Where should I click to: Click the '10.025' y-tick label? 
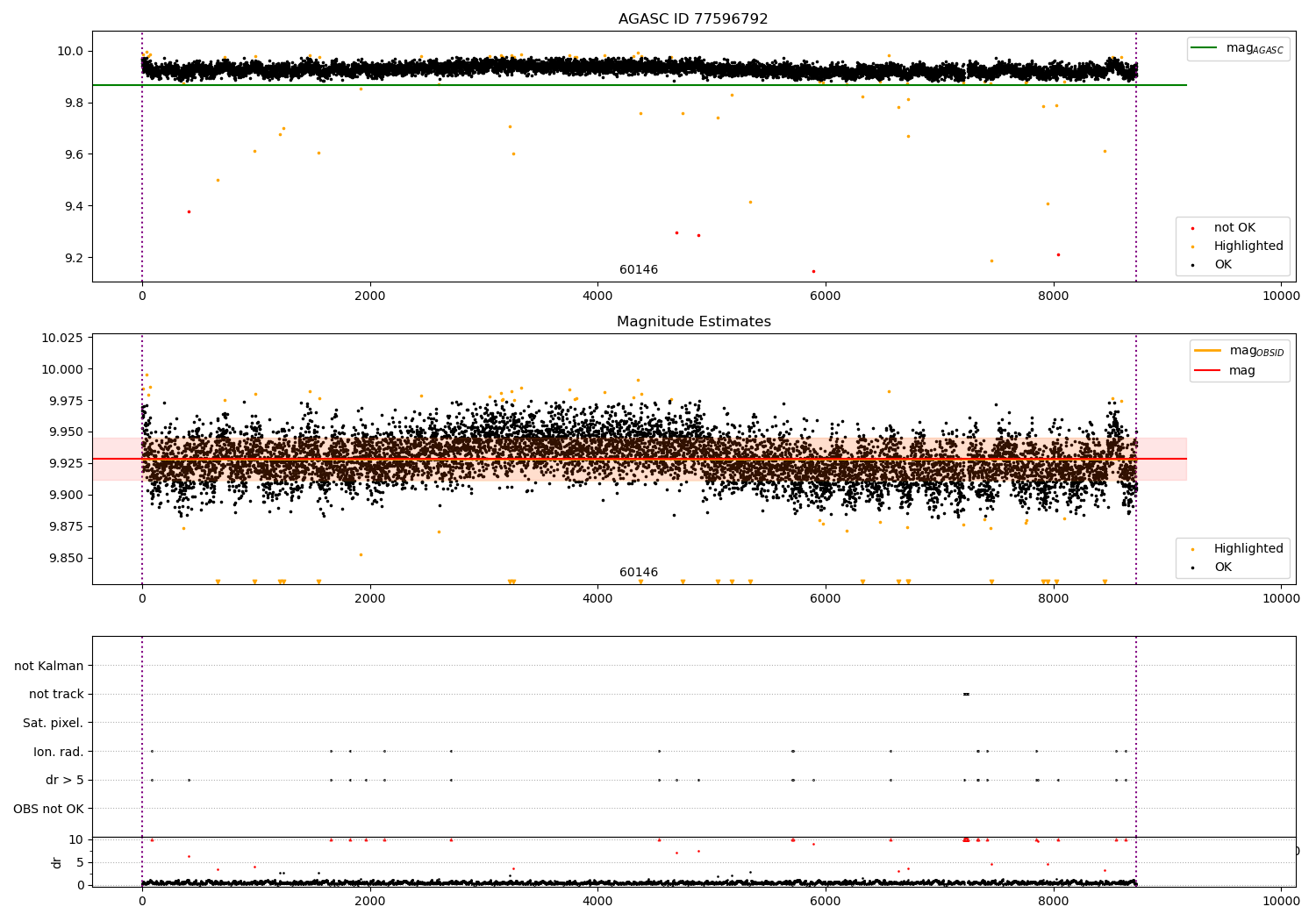(62, 338)
